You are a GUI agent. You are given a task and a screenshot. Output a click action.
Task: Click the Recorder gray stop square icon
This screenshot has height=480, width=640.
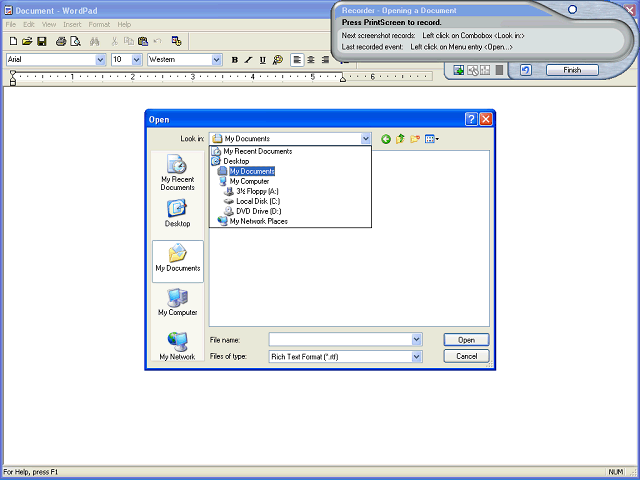499,70
